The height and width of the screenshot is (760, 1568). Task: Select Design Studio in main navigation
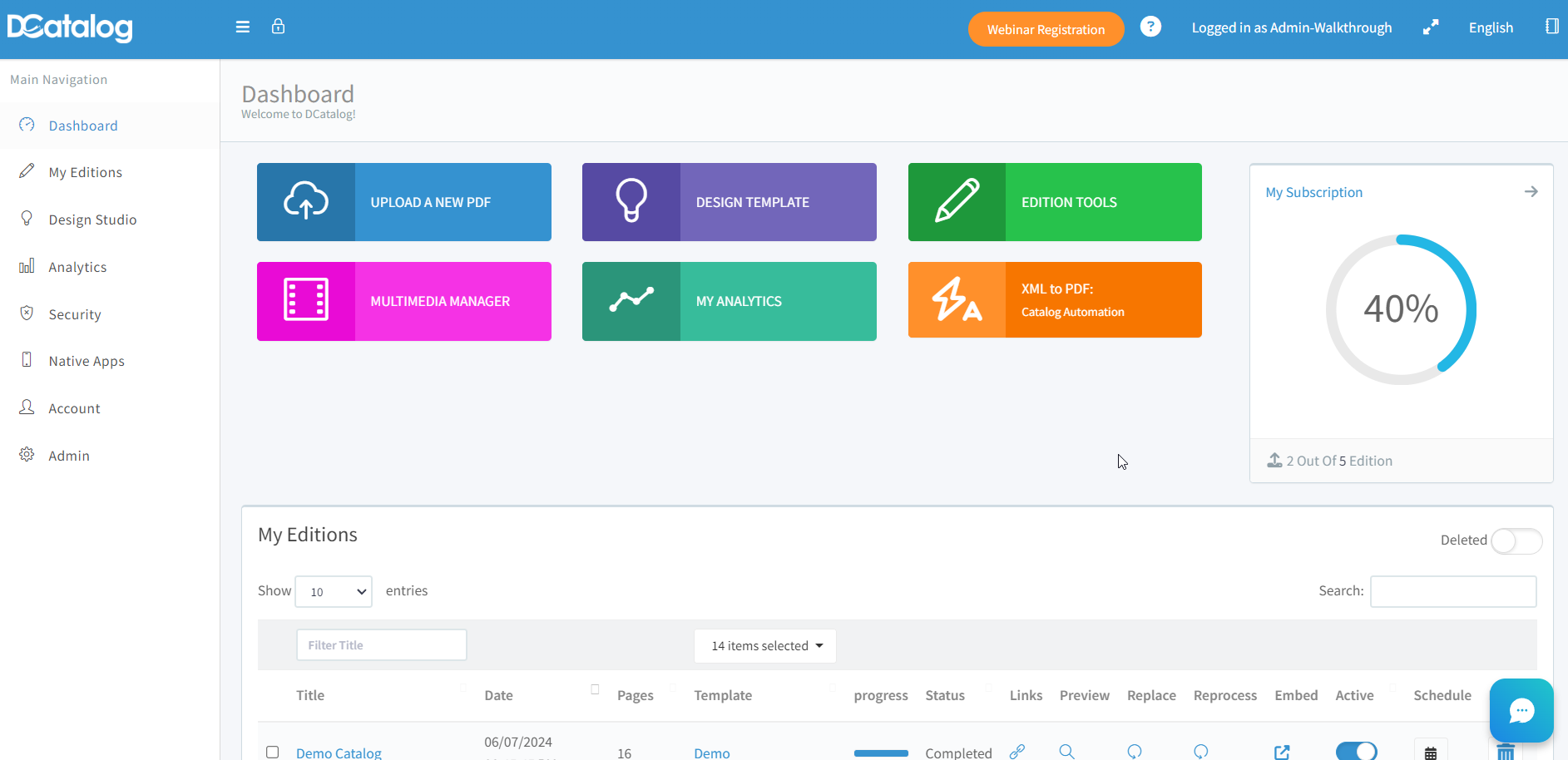[92, 220]
